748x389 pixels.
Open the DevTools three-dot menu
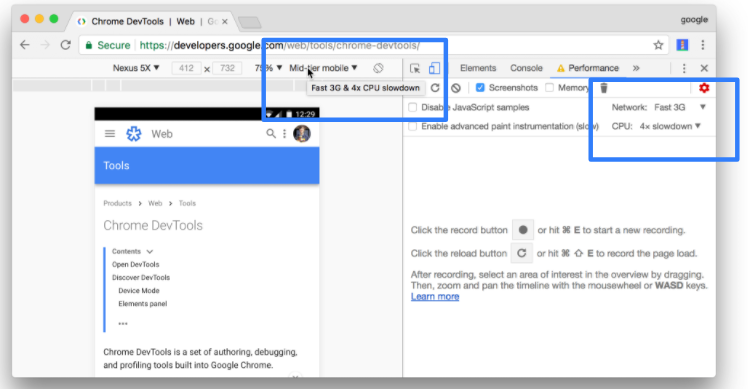684,68
